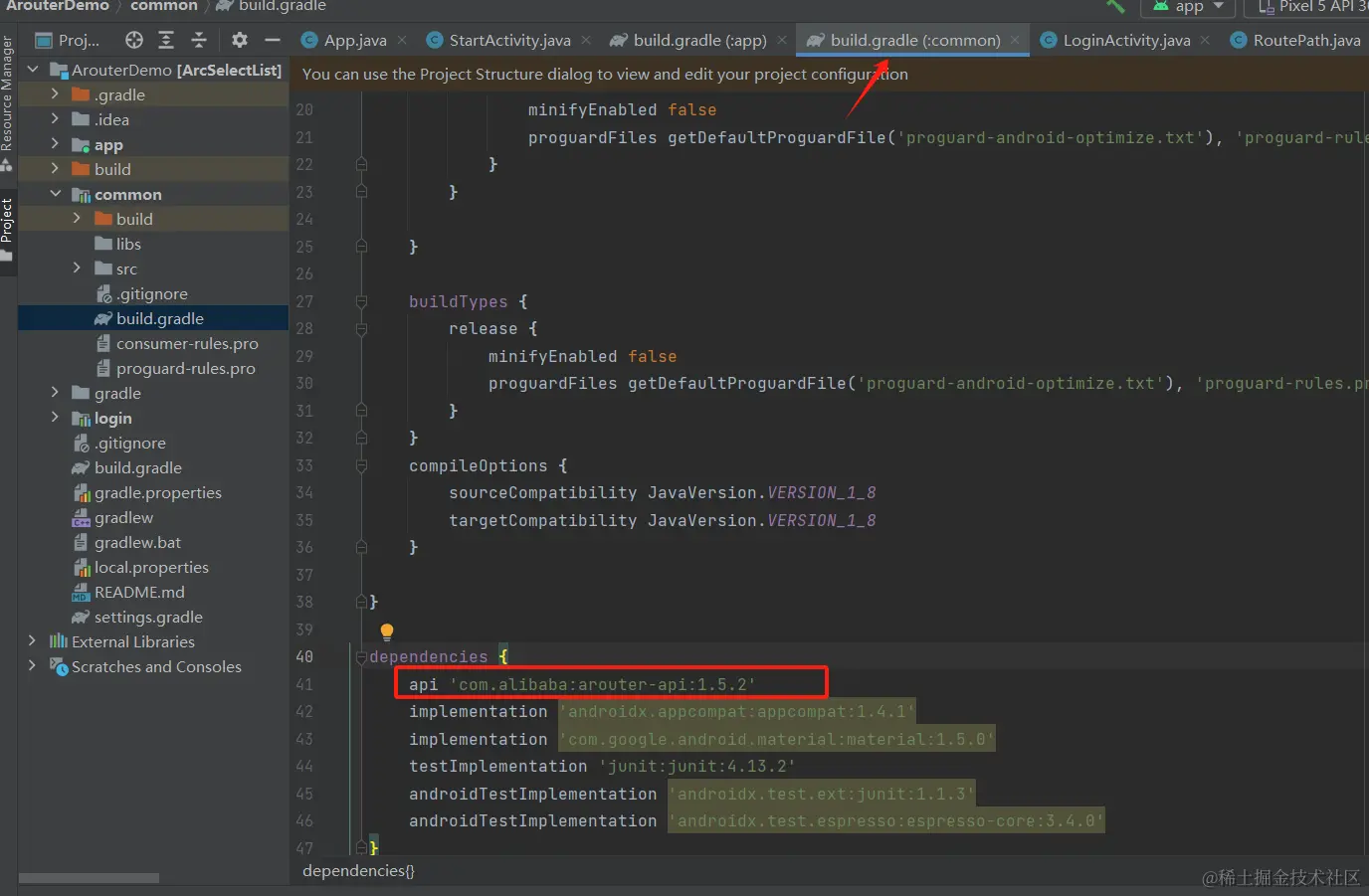Image resolution: width=1369 pixels, height=896 pixels.
Task: Click the dependencies{} breadcrumb below the editor
Action: (x=358, y=871)
